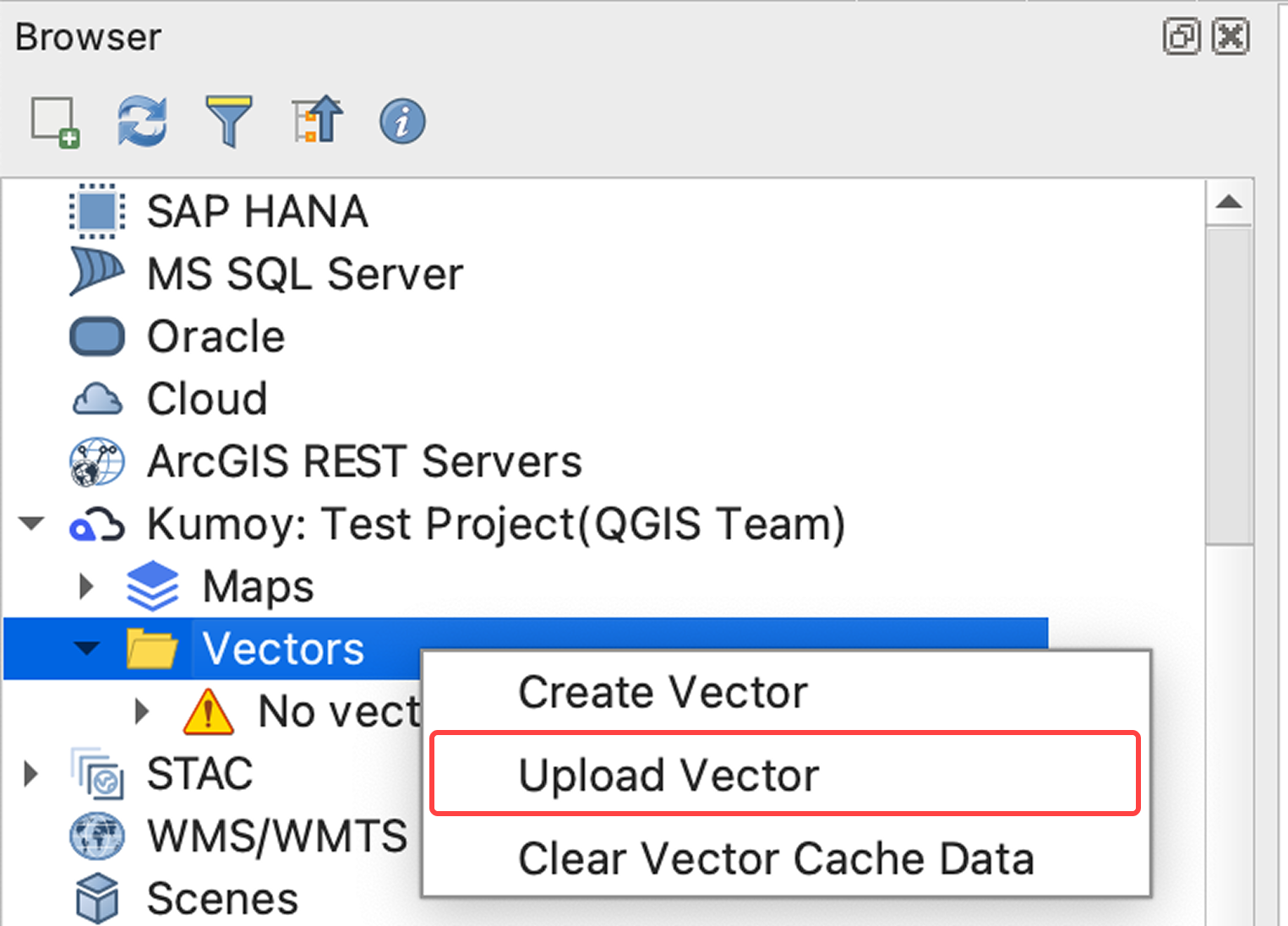Screen dimensions: 1288x926
Task: Click the Add Selected Layers icon
Action: pos(55,122)
